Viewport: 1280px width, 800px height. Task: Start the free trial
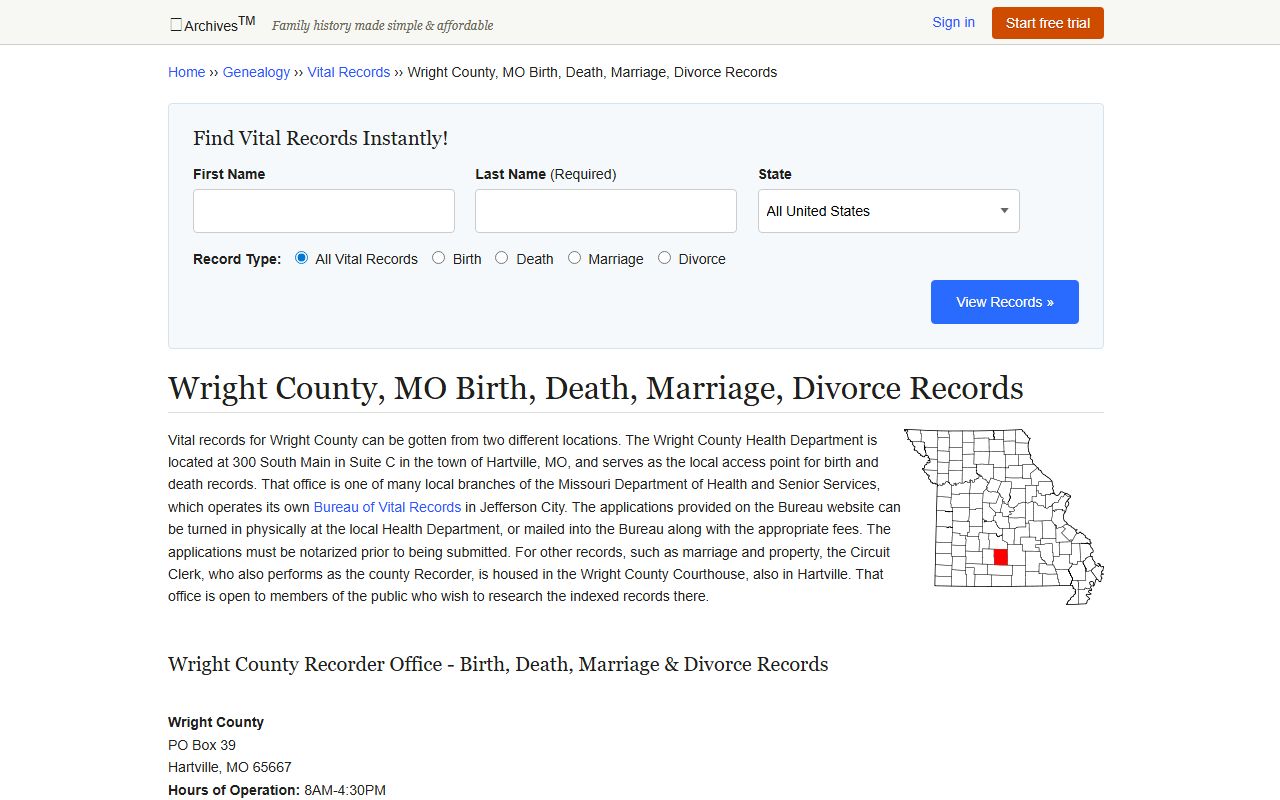(1047, 23)
